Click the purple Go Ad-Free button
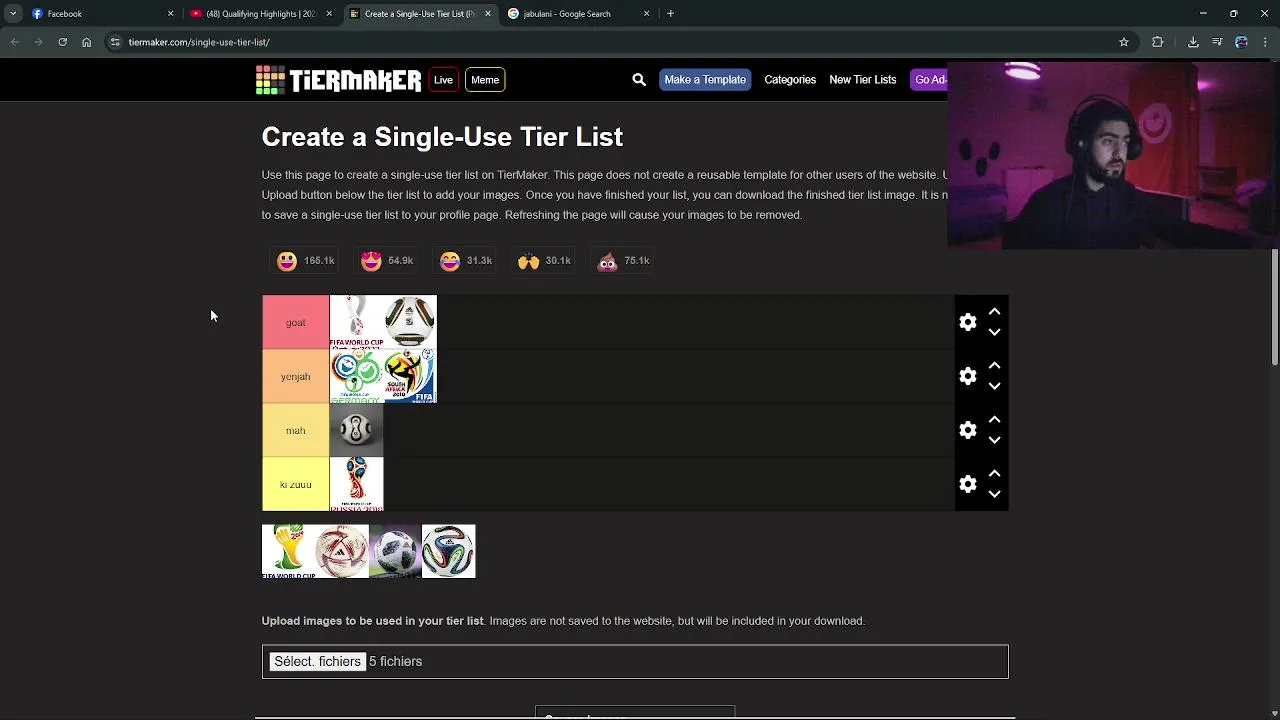1280x720 pixels. (x=929, y=80)
